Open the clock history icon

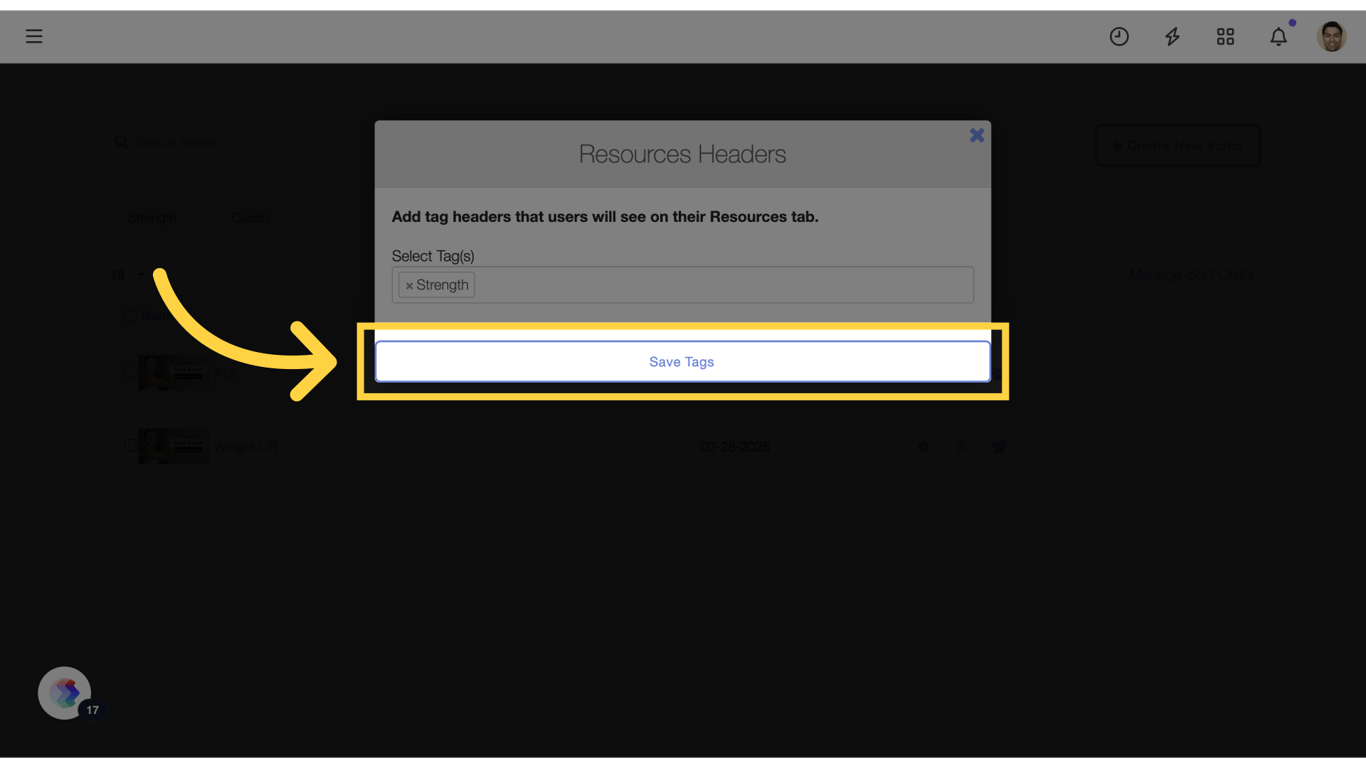[1119, 37]
